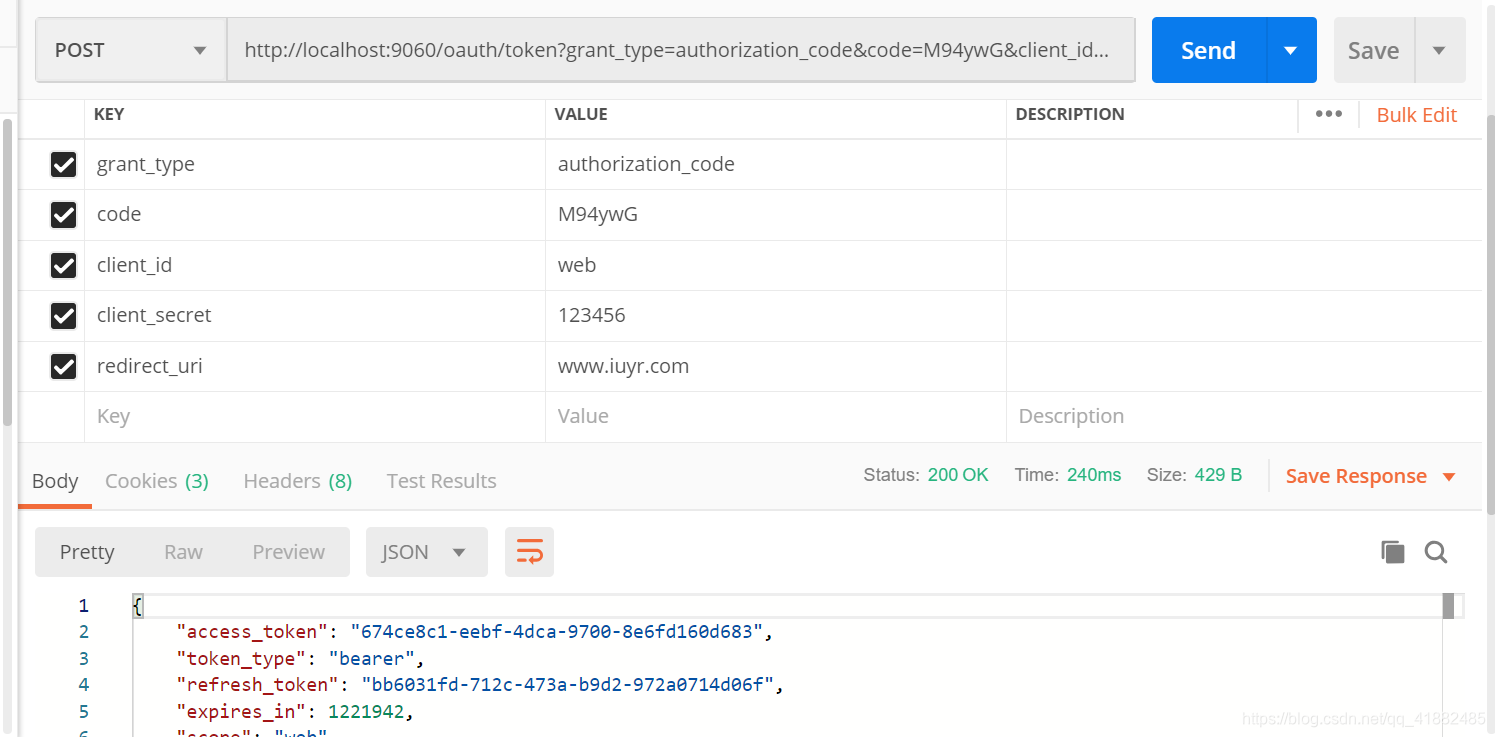Click the request URL field
This screenshot has height=737, width=1495.
(681, 50)
